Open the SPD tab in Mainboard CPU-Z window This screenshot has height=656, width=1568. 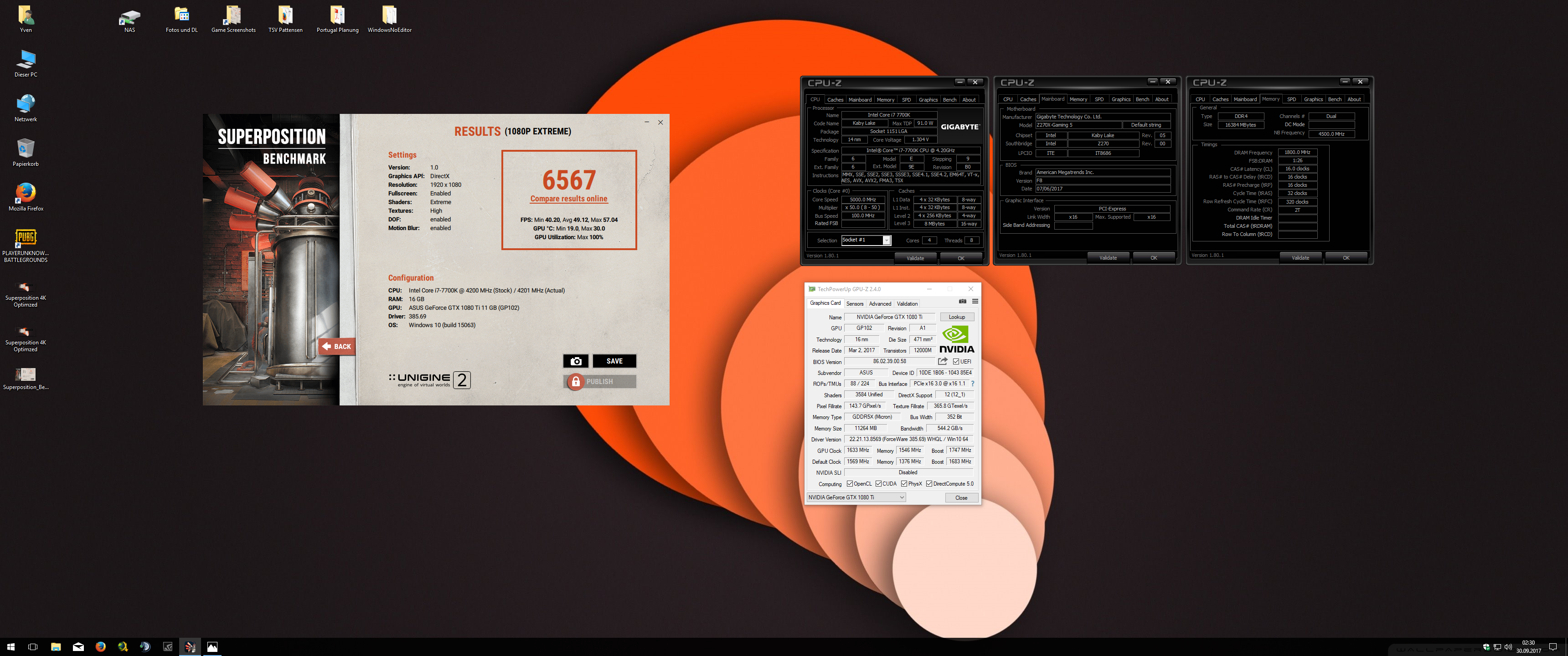[1099, 99]
